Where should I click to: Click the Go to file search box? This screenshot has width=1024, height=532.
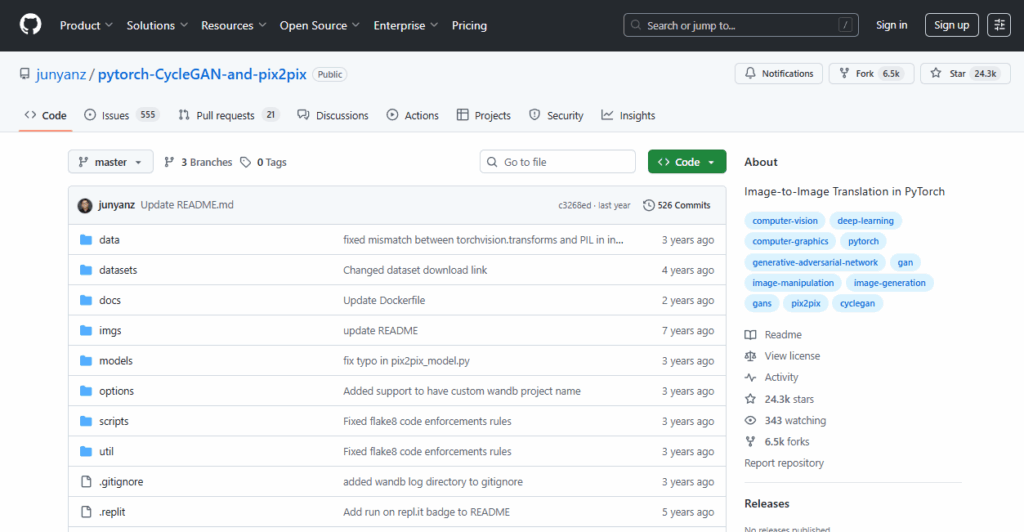click(x=557, y=162)
